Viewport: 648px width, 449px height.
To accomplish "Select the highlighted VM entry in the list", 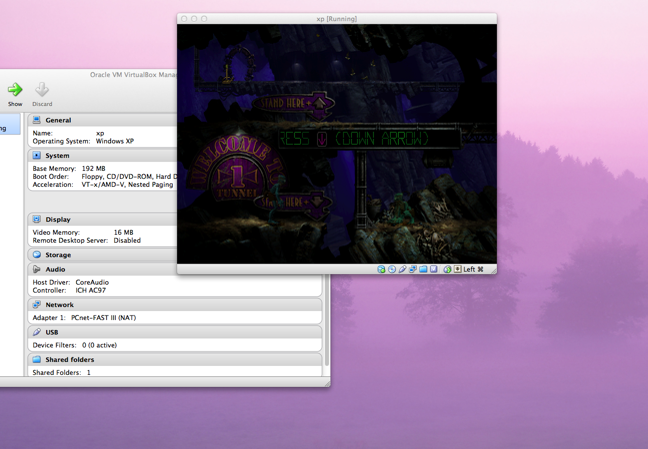I will point(10,124).
